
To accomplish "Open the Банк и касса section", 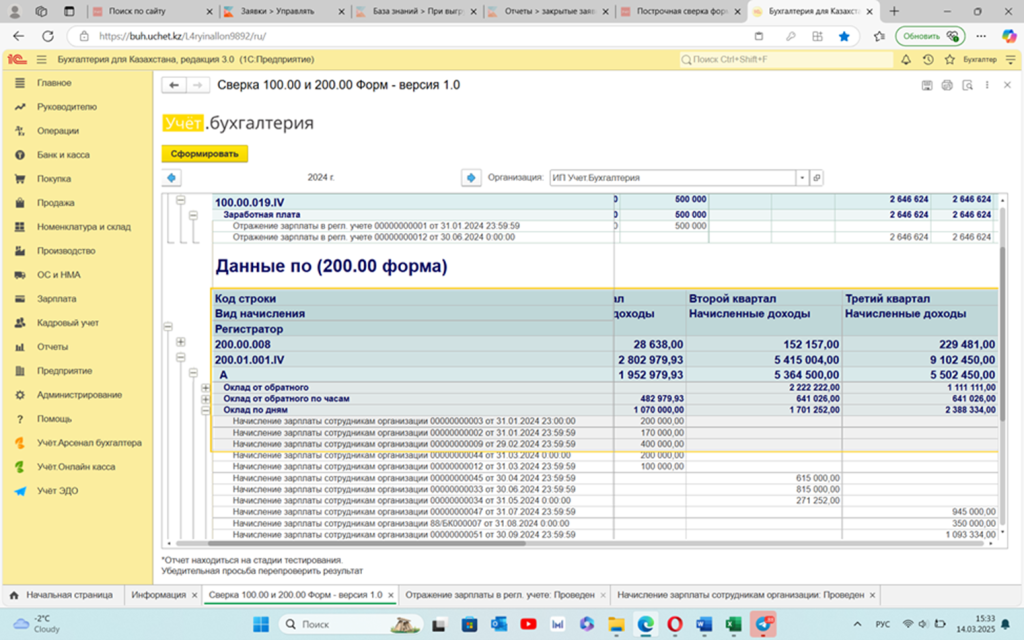I will click(63, 155).
